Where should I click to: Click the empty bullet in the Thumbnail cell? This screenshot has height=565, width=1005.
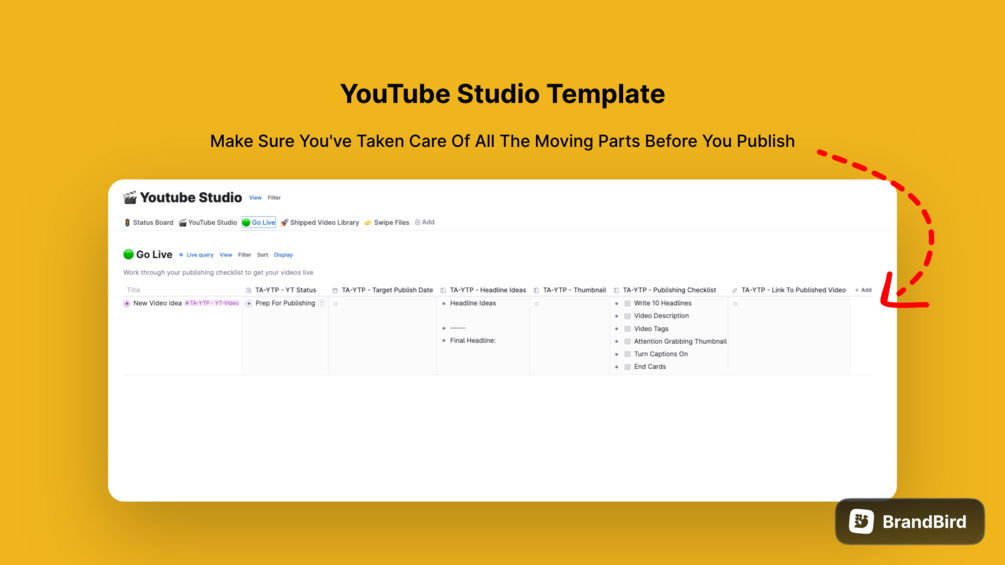click(536, 304)
